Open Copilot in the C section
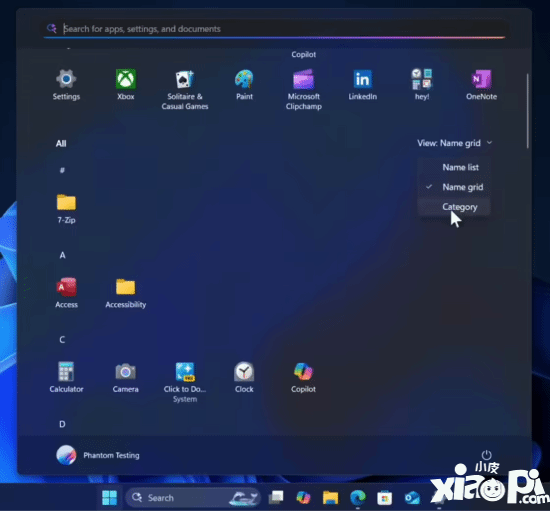Viewport: 550px width, 511px height. pos(303,377)
